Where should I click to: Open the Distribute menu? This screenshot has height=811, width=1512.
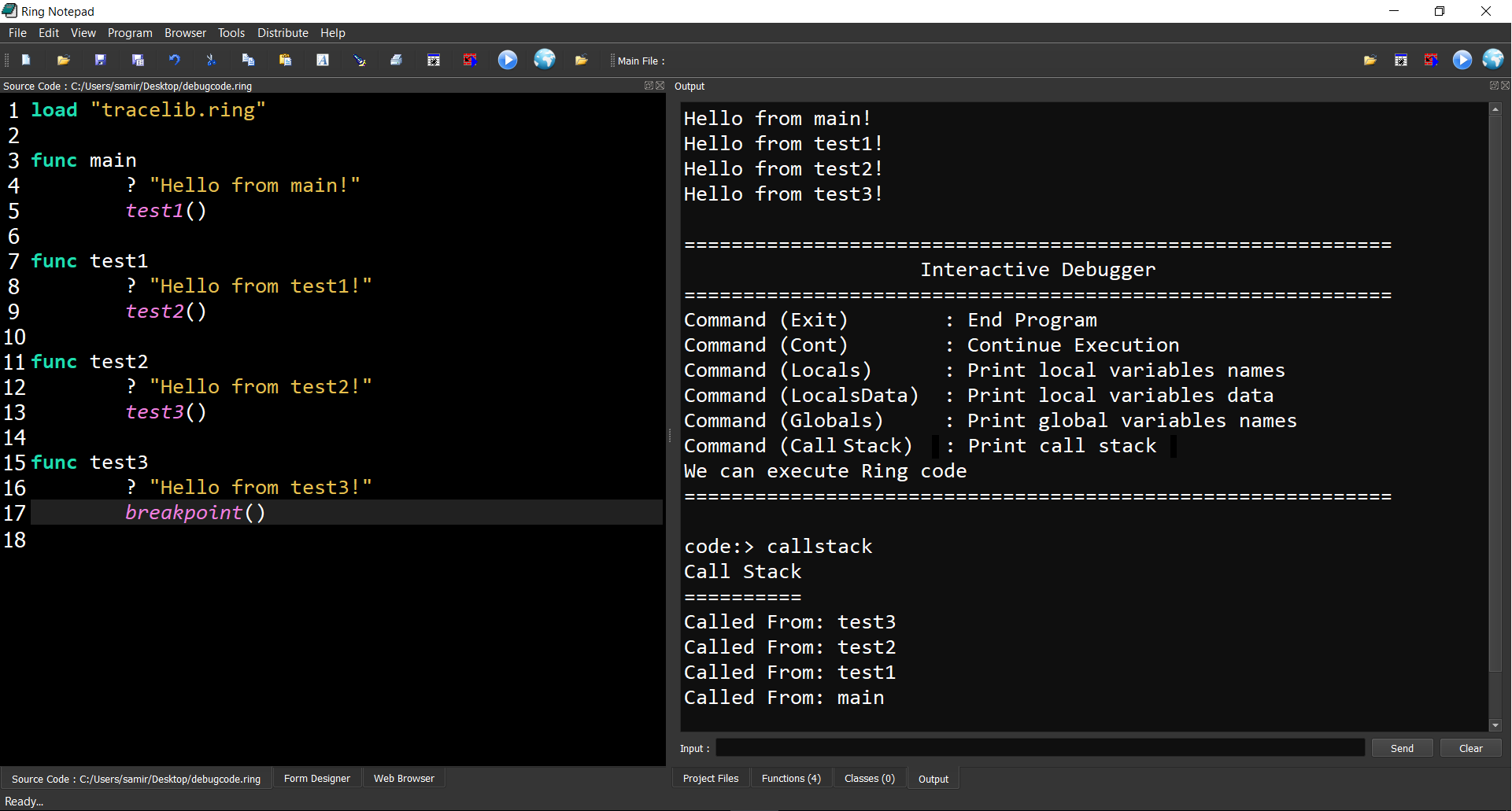coord(283,32)
